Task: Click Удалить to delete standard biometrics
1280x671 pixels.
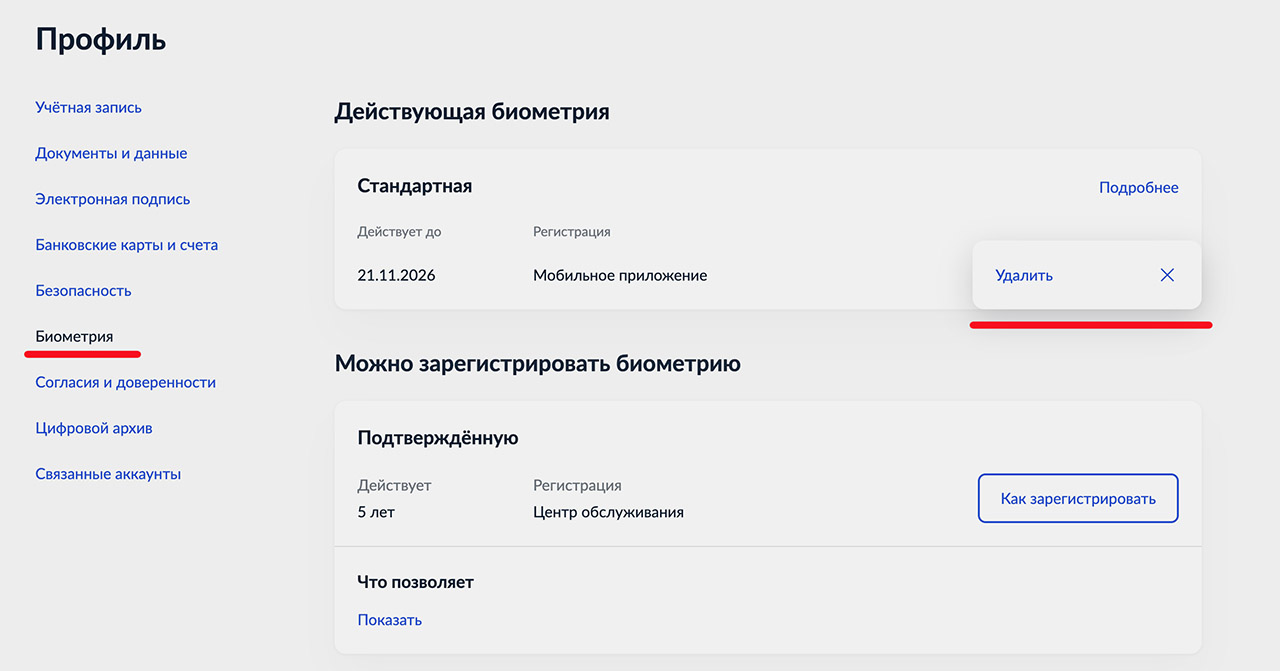Action: (x=1024, y=275)
